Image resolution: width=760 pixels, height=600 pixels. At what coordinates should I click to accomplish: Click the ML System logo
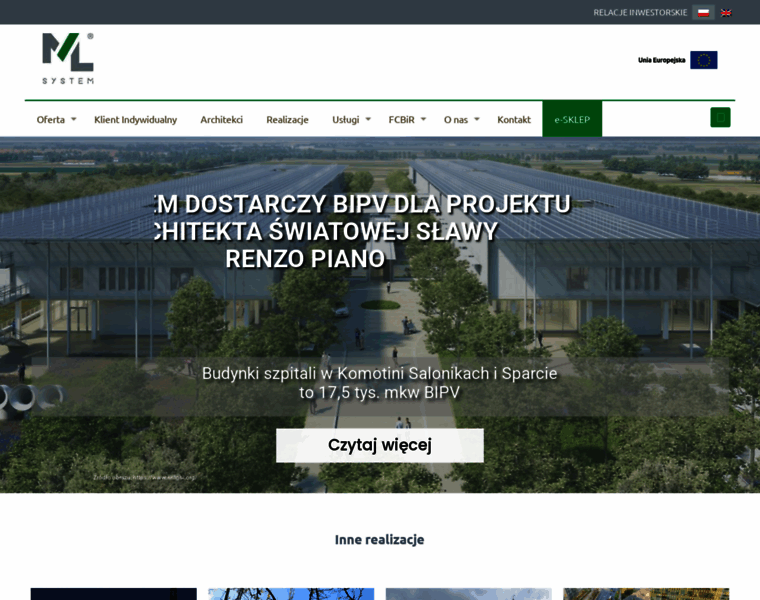68,58
